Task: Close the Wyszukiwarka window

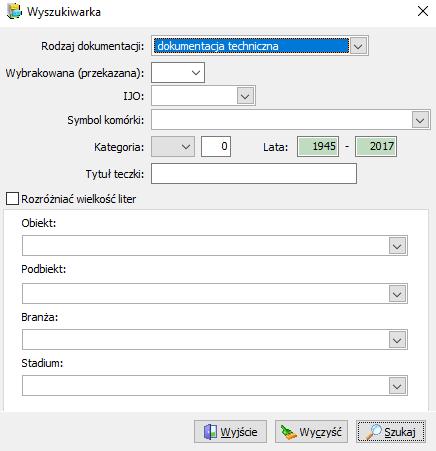Action: (423, 11)
